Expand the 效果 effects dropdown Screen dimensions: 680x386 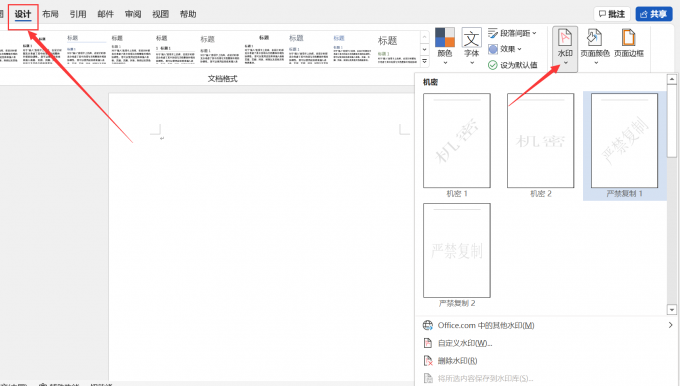[505, 49]
